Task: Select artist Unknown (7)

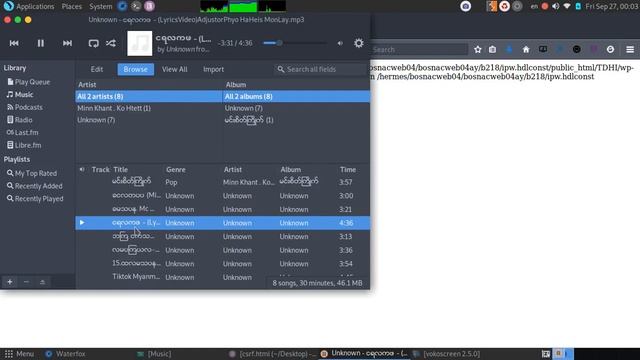Action: 149,120
